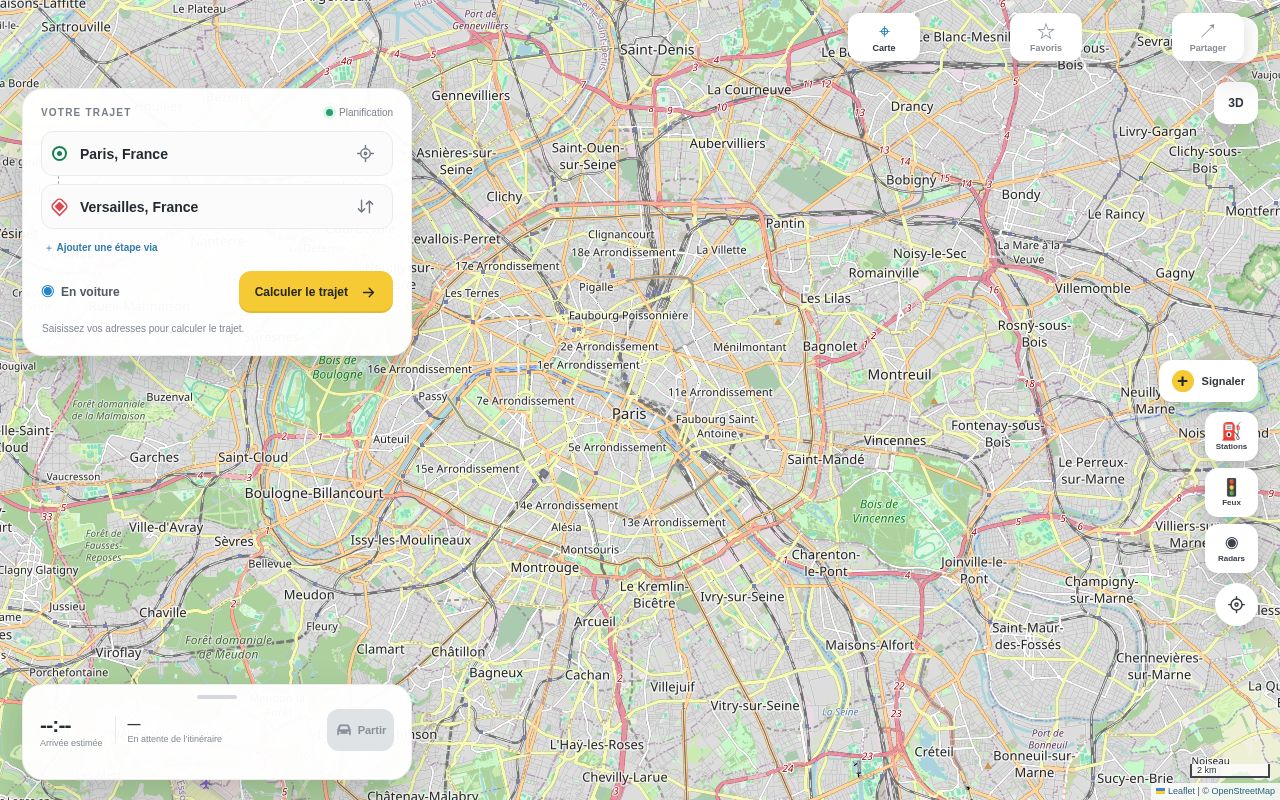Viewport: 1280px width, 800px height.
Task: Click Calculer le trajet button
Action: (x=316, y=292)
